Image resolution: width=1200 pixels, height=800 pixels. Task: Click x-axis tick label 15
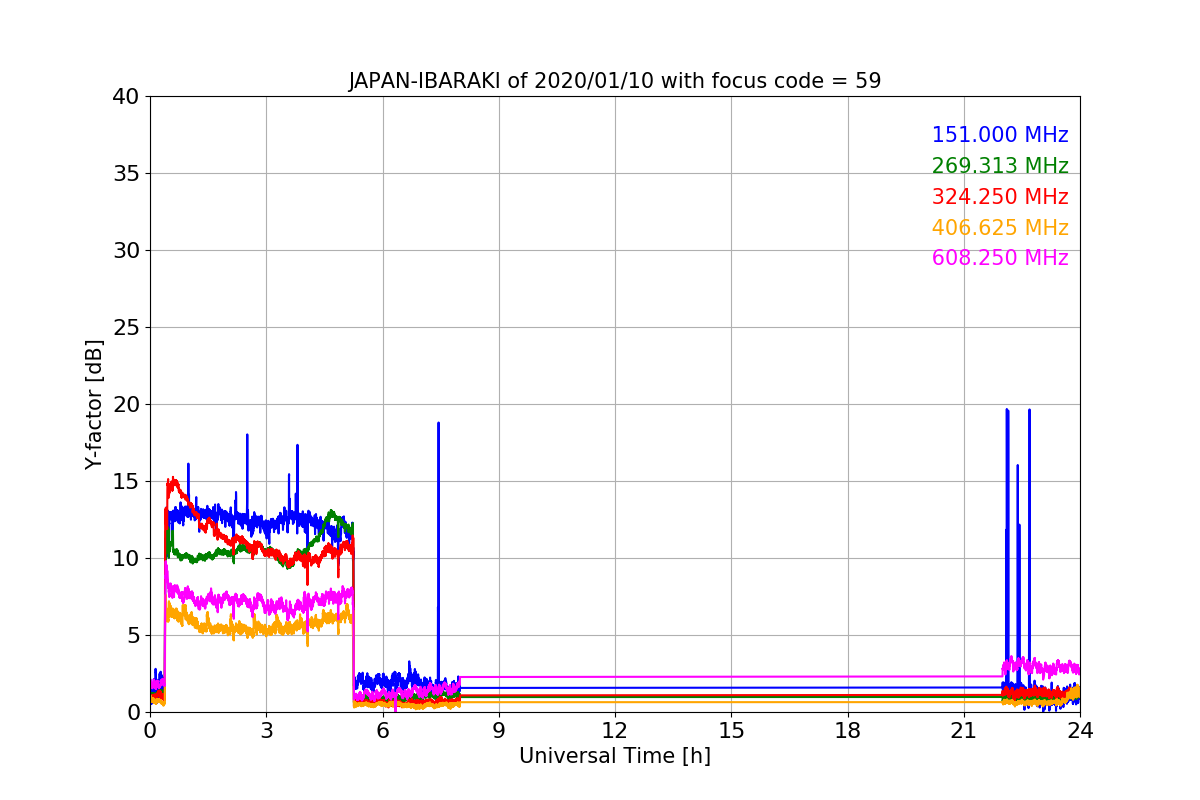point(731,731)
